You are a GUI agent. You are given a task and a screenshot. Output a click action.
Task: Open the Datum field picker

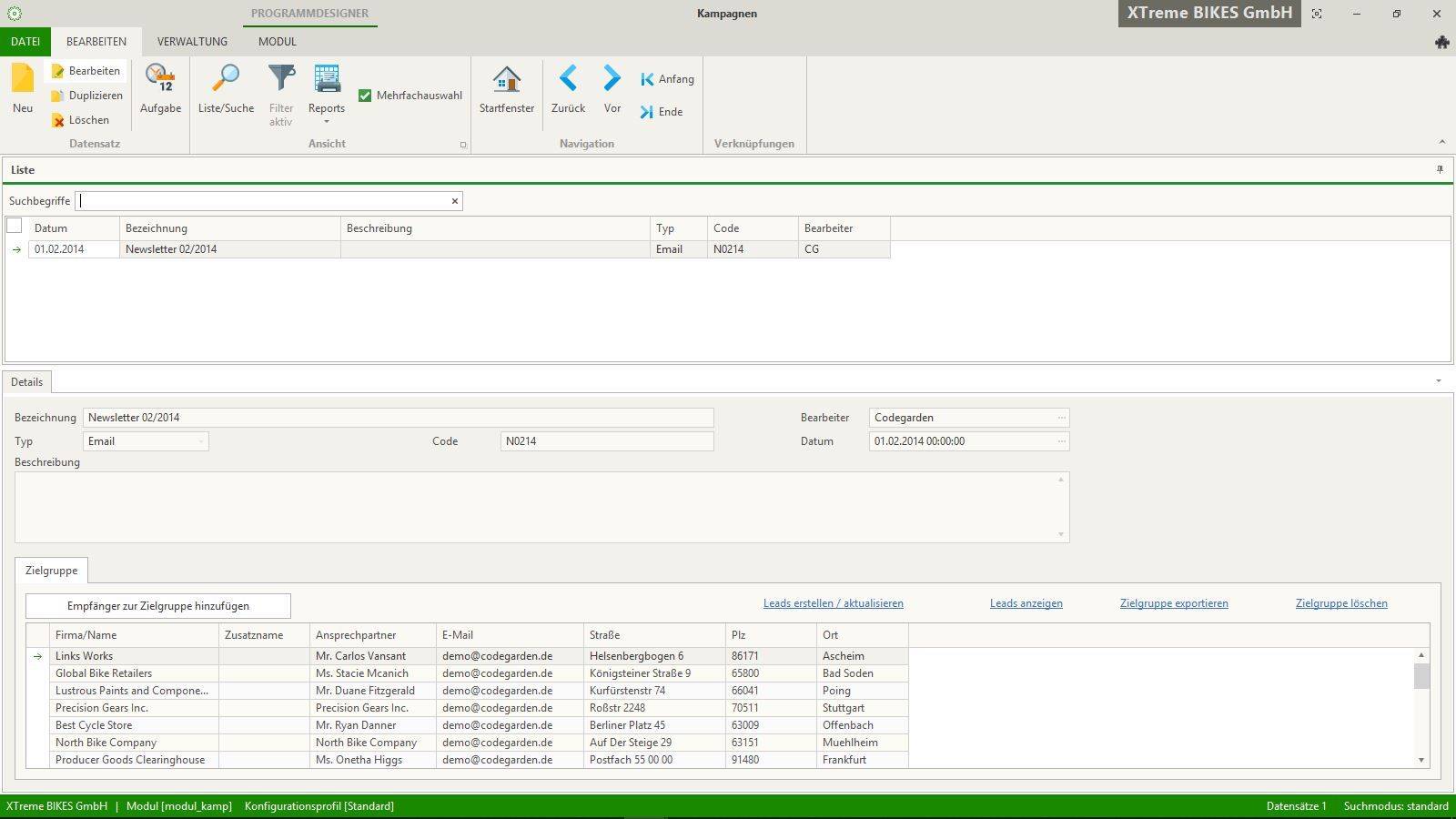click(1061, 441)
